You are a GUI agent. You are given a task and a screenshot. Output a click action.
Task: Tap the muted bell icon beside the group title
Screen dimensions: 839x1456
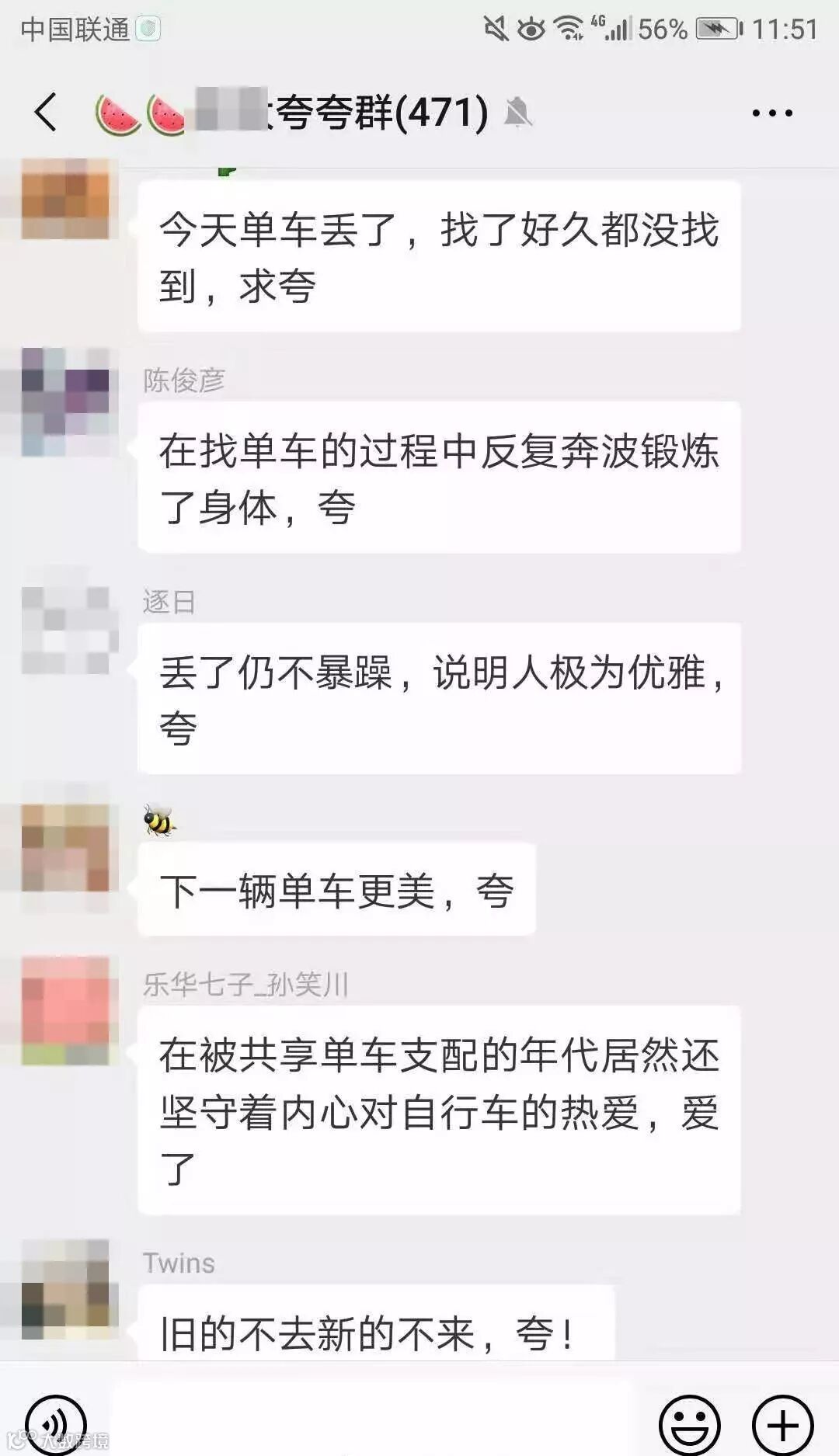pos(517,112)
